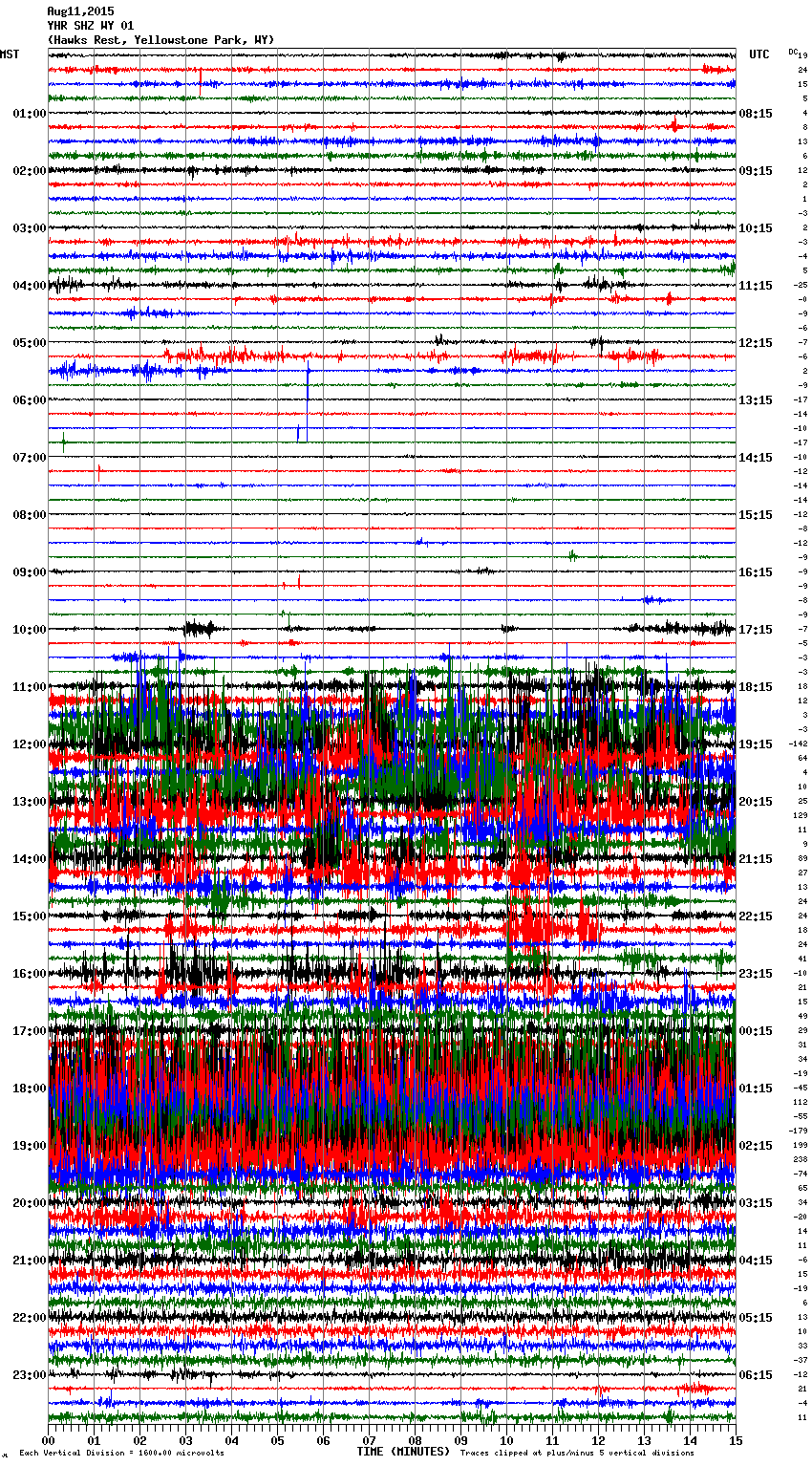This screenshot has width=812, height=1466.
Task: Click the UTC time label '02:15'
Action: pyautogui.click(x=756, y=1146)
